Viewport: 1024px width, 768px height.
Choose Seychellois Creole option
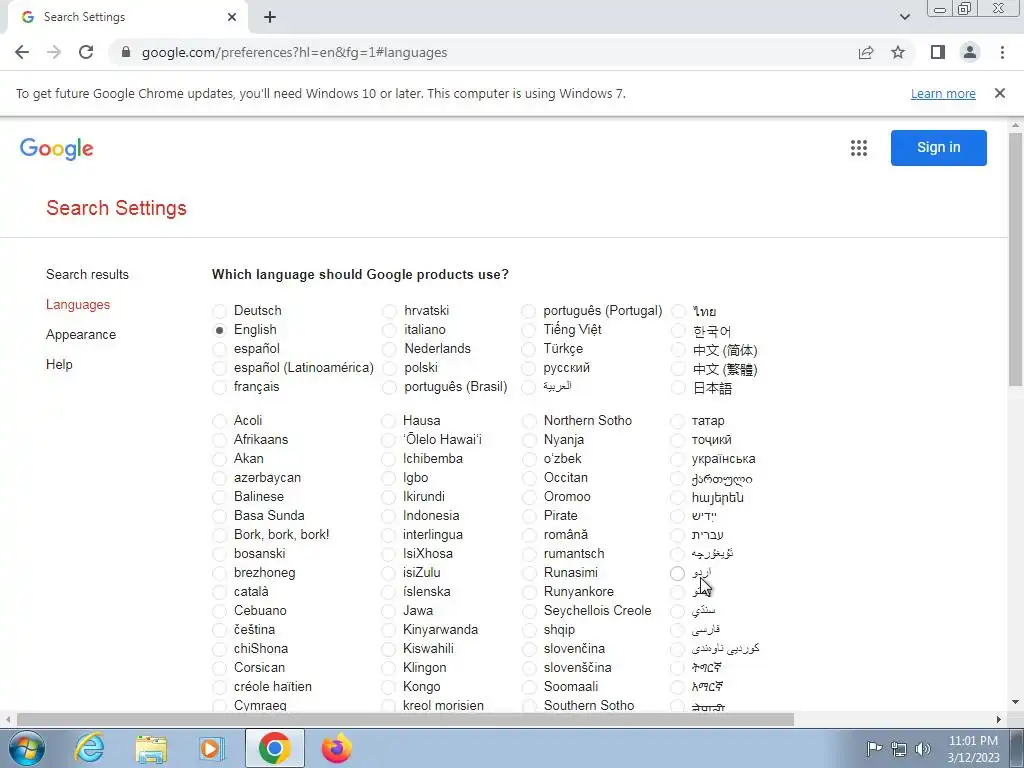click(529, 611)
